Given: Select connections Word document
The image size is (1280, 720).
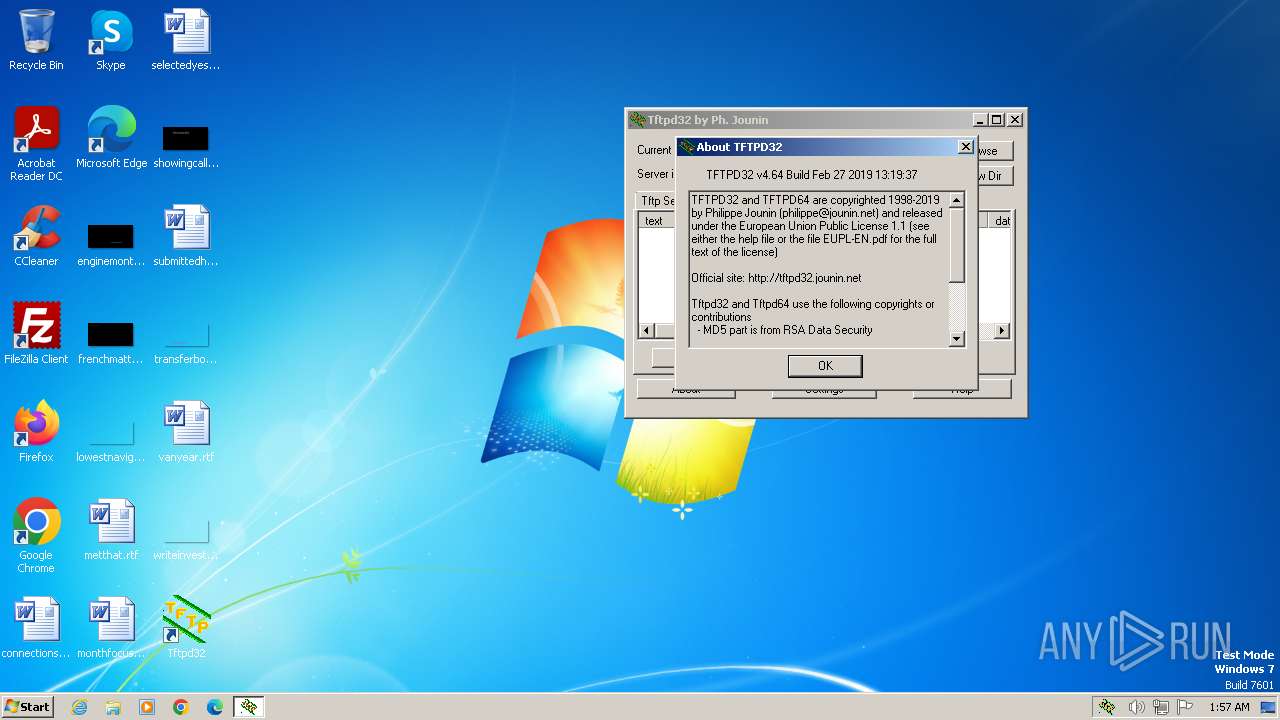Looking at the screenshot, I should coord(36,628).
